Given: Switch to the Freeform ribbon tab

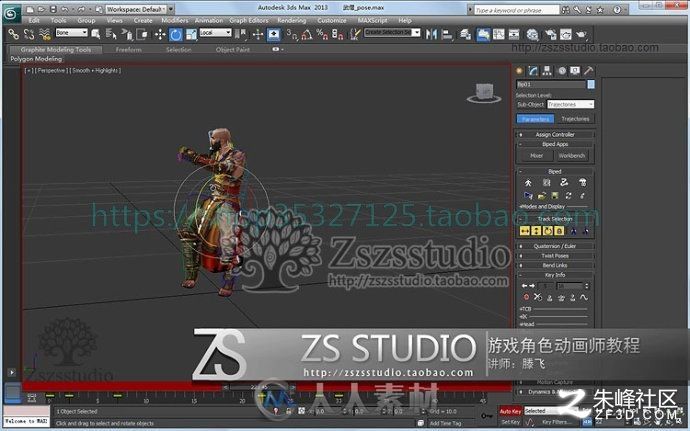Looking at the screenshot, I should (128, 50).
